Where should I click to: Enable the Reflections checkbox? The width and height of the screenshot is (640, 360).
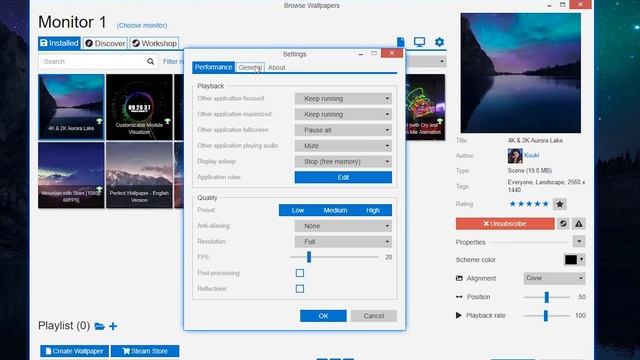[300, 289]
